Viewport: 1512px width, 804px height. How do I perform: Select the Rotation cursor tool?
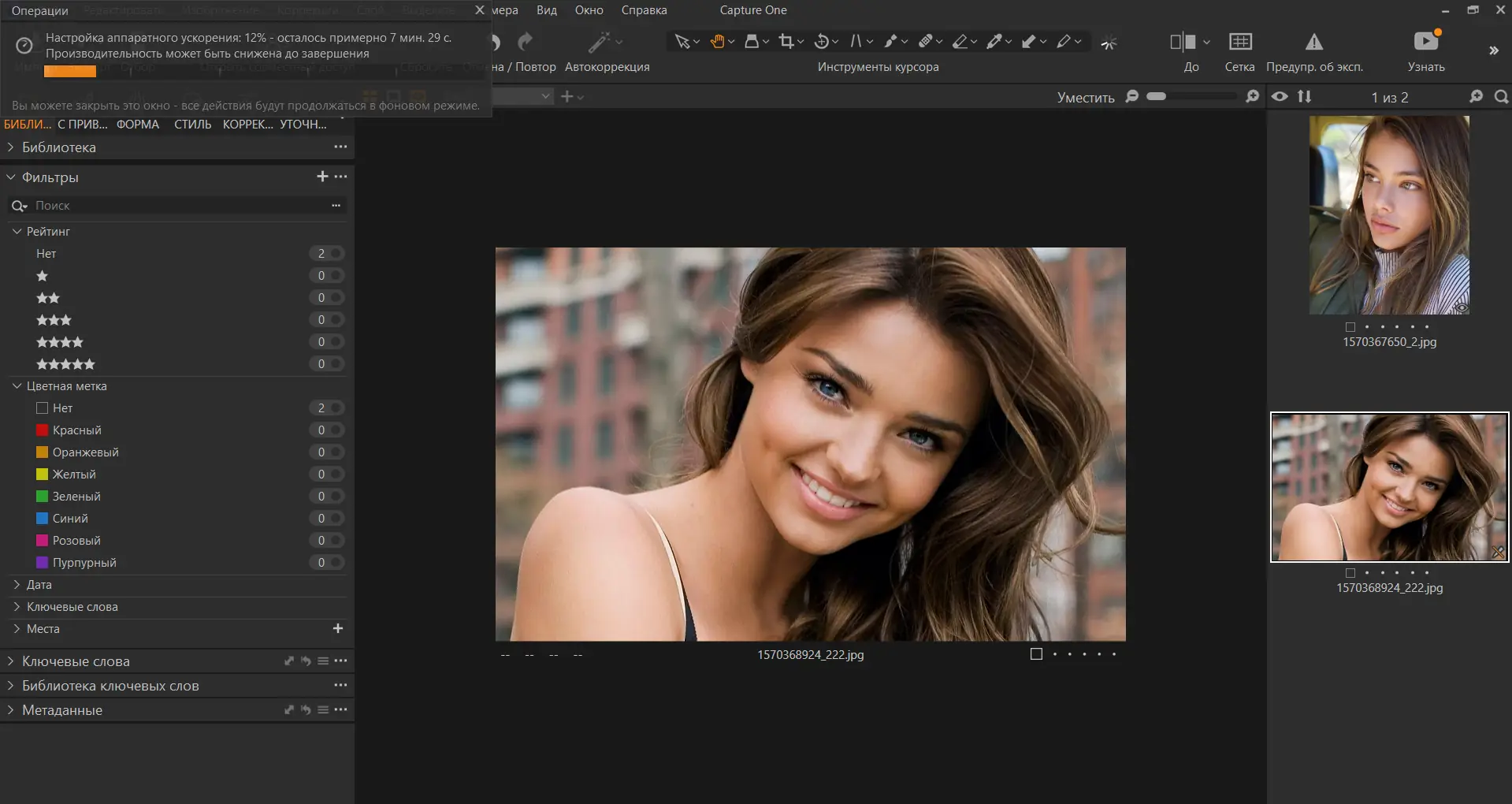click(x=822, y=41)
